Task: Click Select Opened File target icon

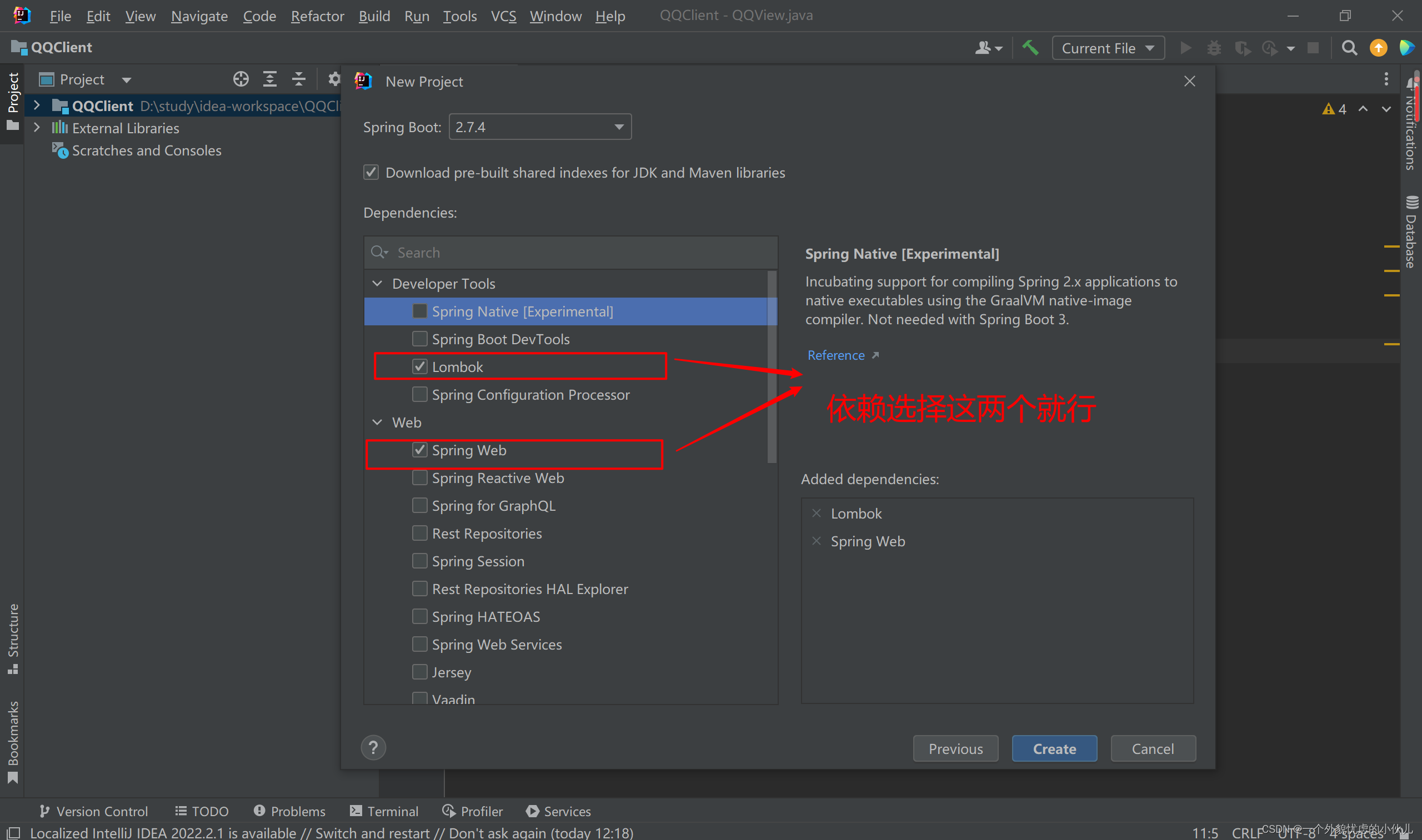Action: pos(241,79)
